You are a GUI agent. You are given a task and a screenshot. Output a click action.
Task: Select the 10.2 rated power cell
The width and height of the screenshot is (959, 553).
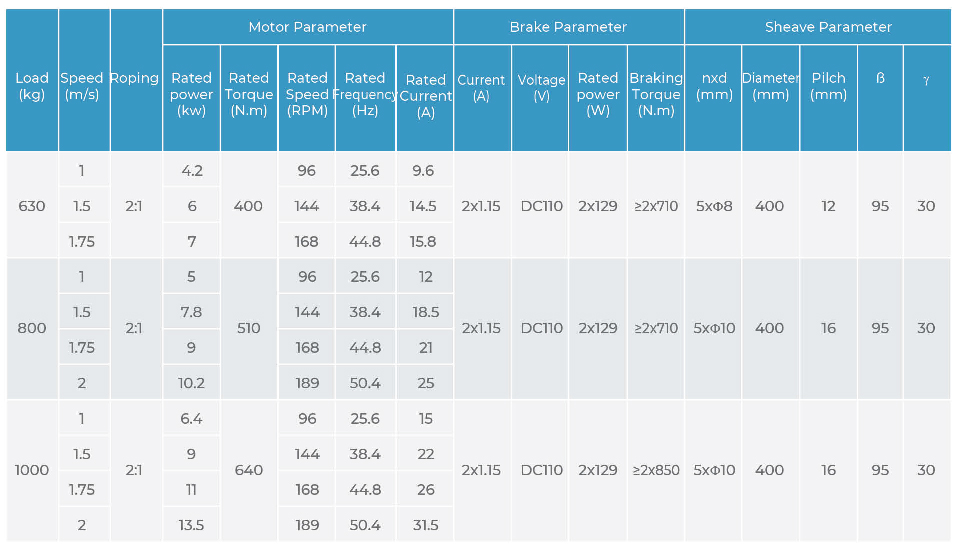coord(192,383)
